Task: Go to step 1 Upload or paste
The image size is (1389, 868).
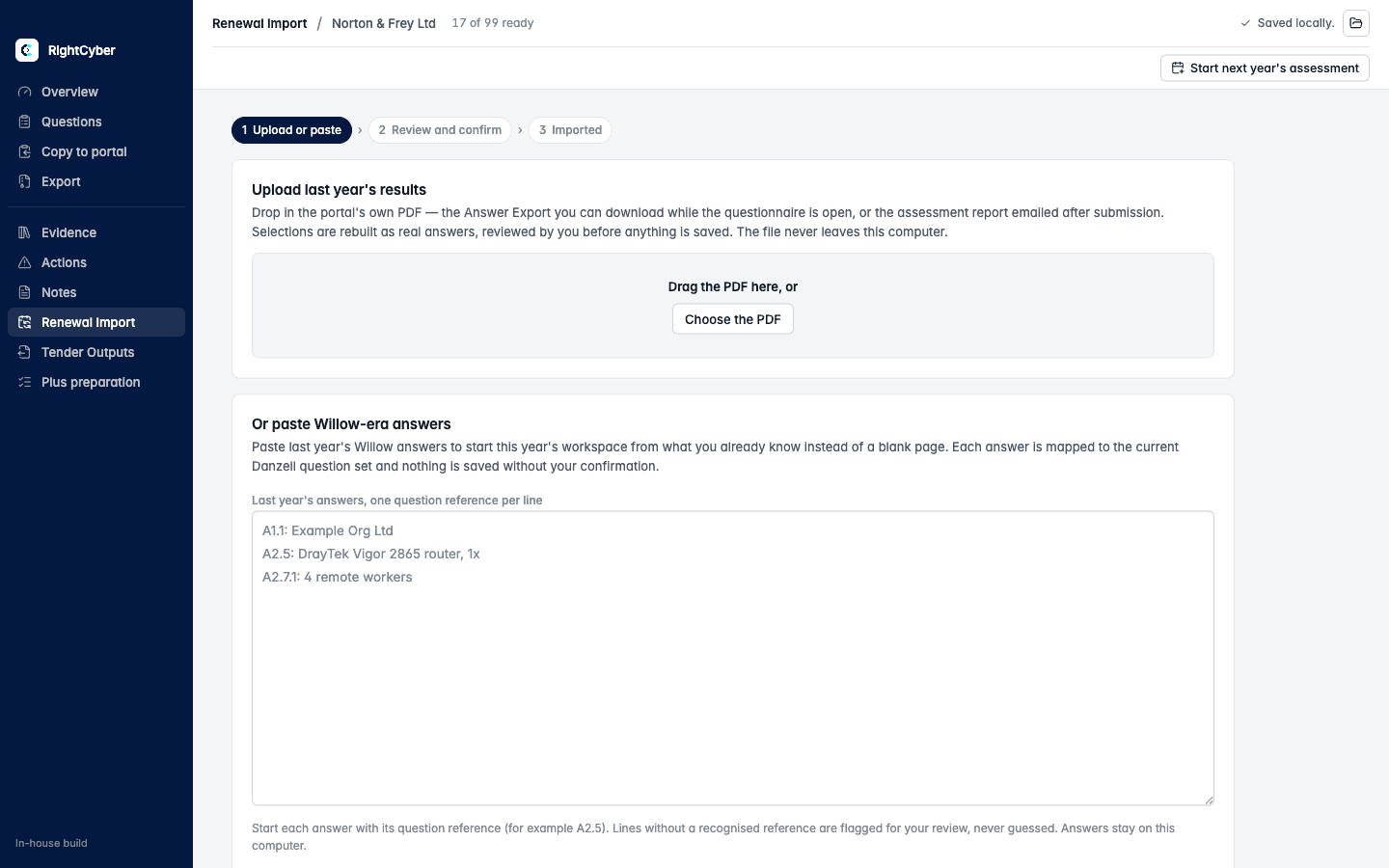Action: point(291,130)
